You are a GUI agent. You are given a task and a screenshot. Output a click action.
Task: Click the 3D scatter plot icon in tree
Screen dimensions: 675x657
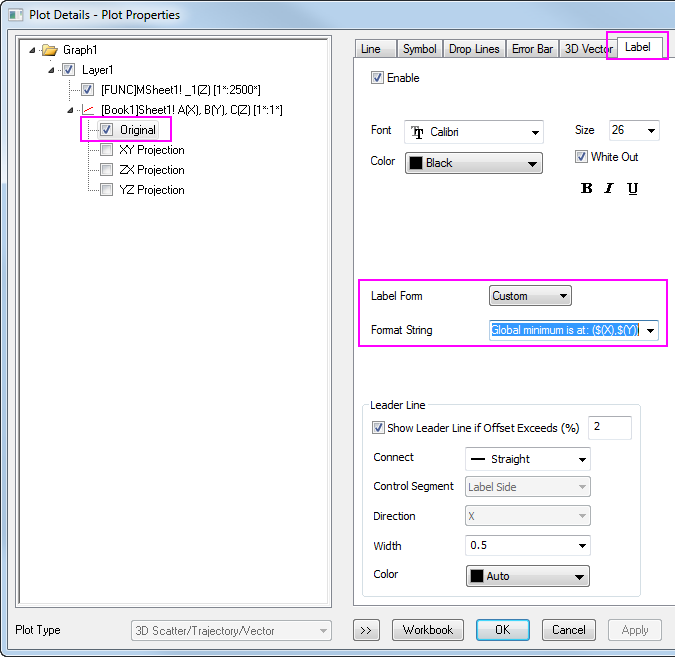pos(90,110)
